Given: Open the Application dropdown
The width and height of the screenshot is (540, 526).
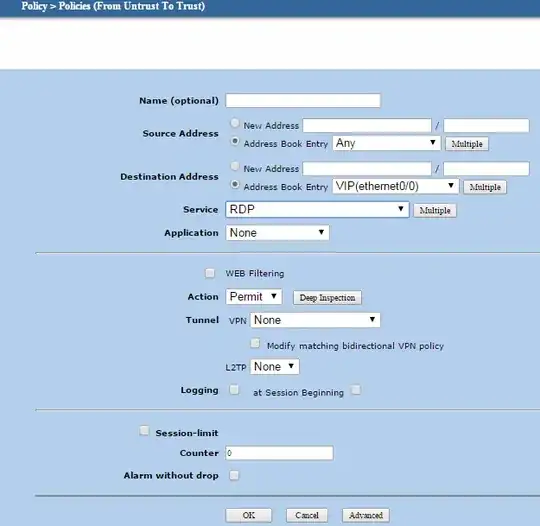Looking at the screenshot, I should click(277, 233).
